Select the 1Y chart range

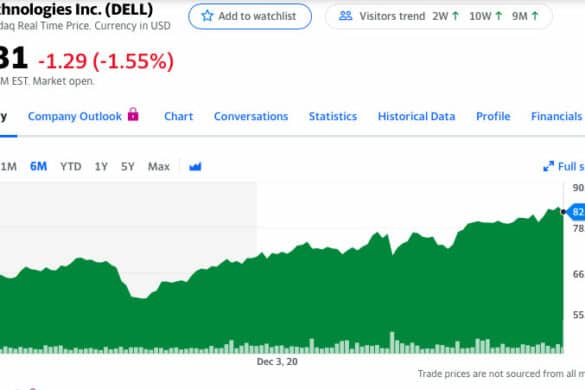pyautogui.click(x=101, y=166)
